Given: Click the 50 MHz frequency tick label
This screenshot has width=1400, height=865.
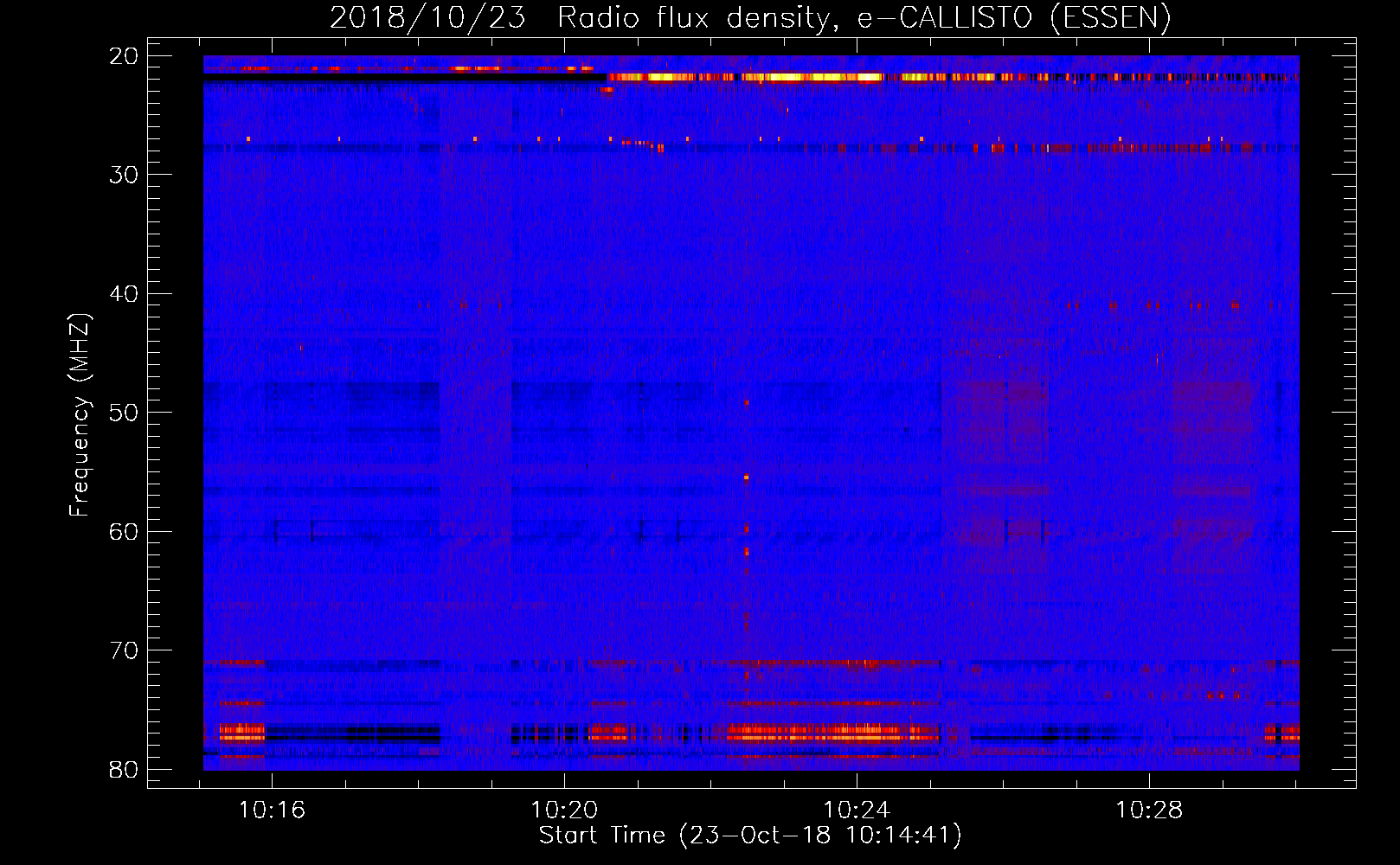Looking at the screenshot, I should (125, 413).
